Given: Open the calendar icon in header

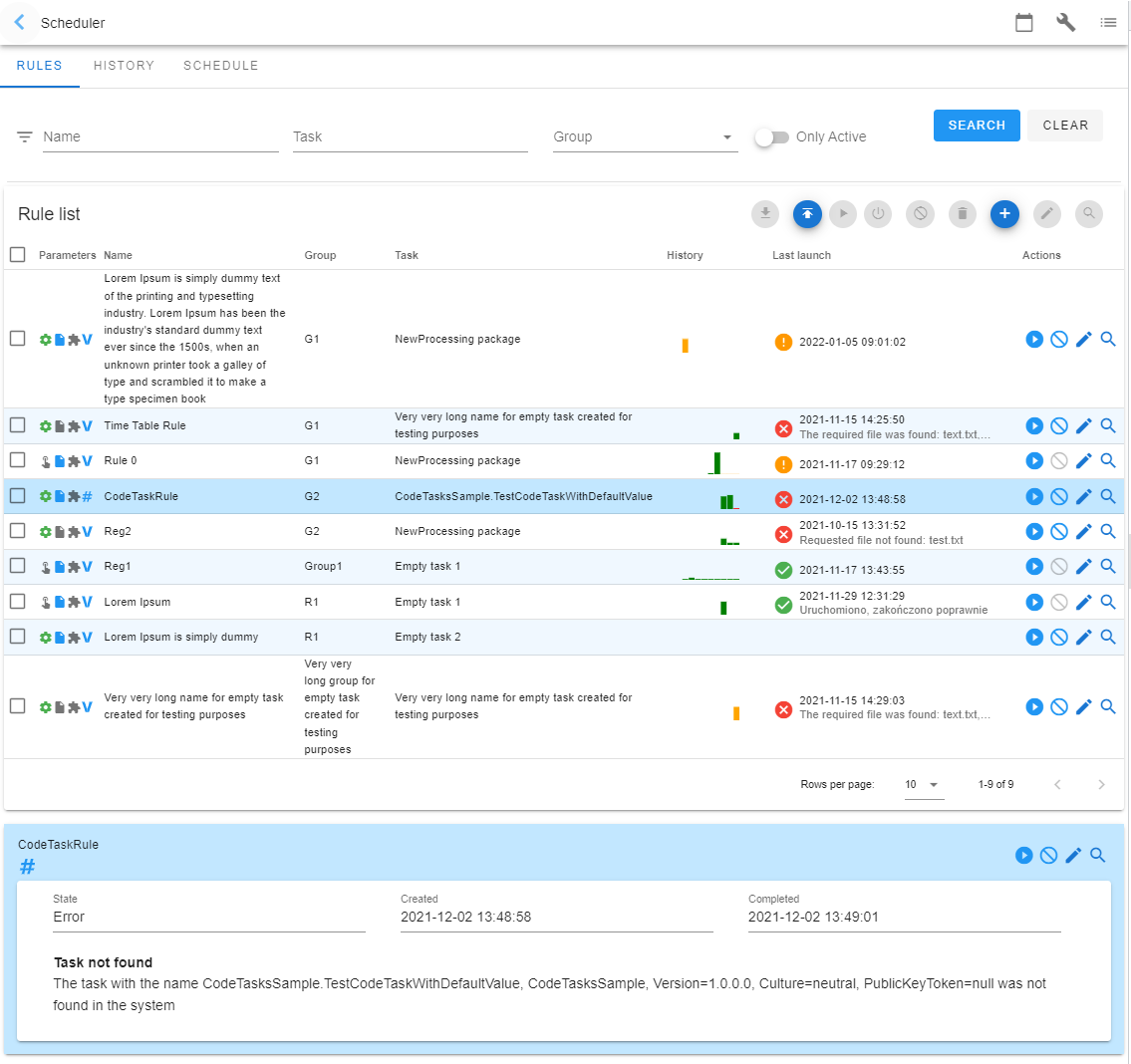Looking at the screenshot, I should (x=1023, y=23).
